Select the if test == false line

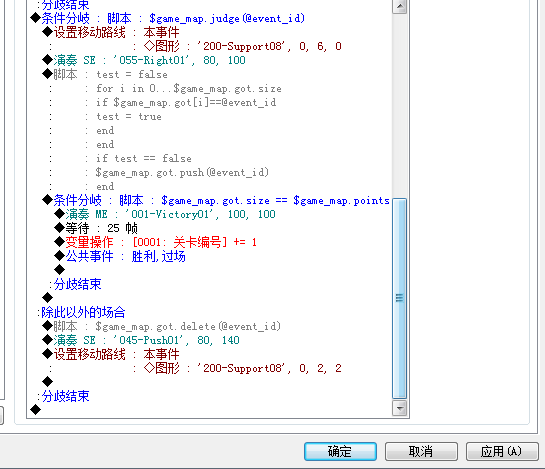tap(144, 158)
